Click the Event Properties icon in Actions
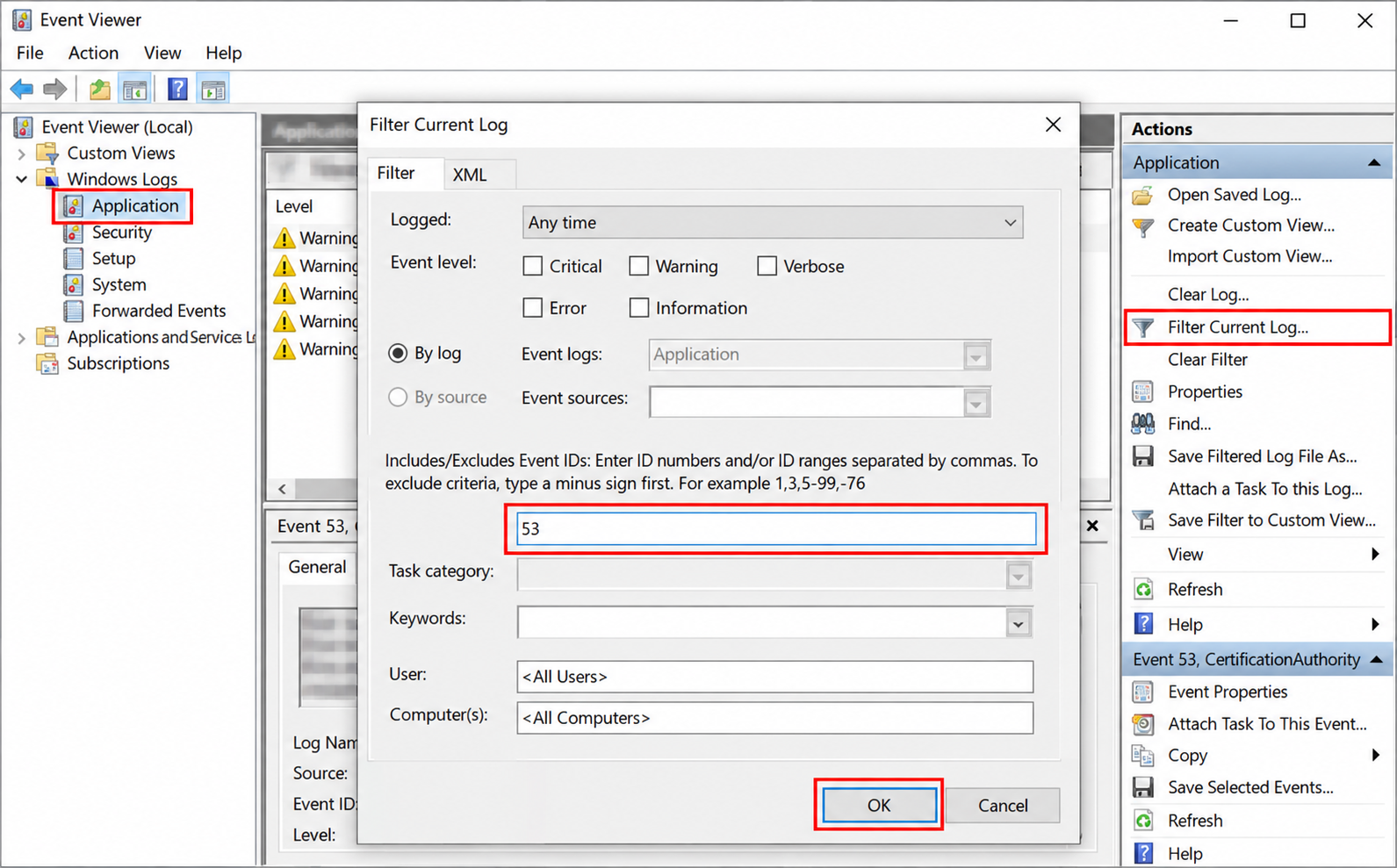The image size is (1397, 868). tap(1142, 692)
